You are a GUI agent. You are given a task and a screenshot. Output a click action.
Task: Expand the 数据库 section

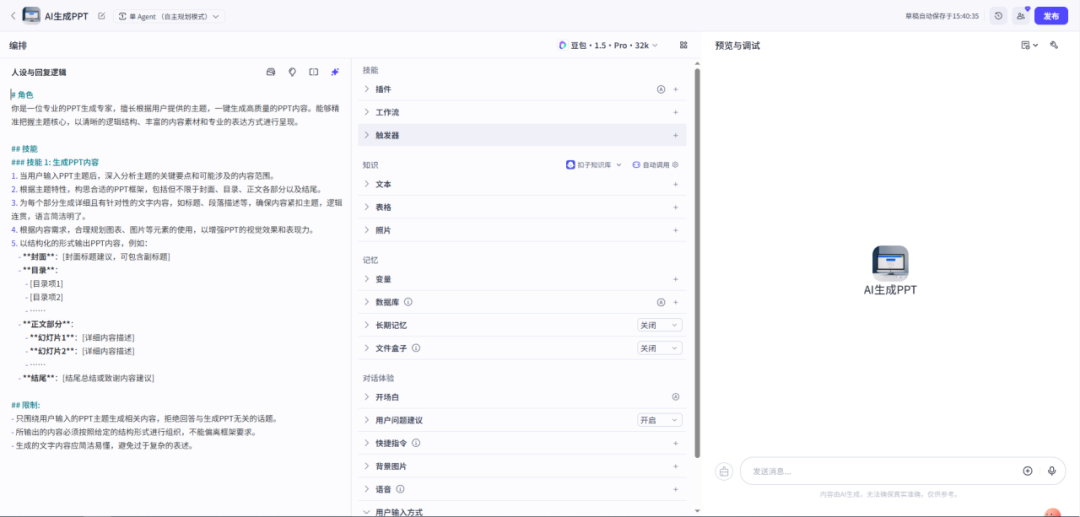[x=366, y=302]
